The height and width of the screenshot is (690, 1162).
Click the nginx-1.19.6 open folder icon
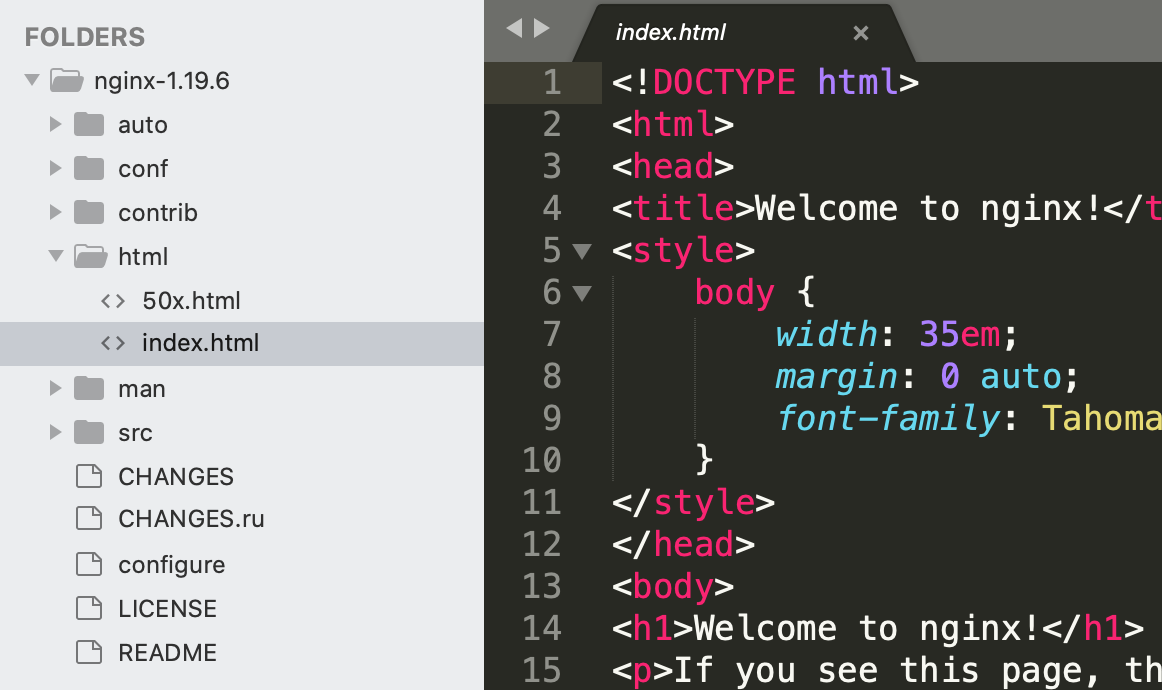(x=67, y=79)
